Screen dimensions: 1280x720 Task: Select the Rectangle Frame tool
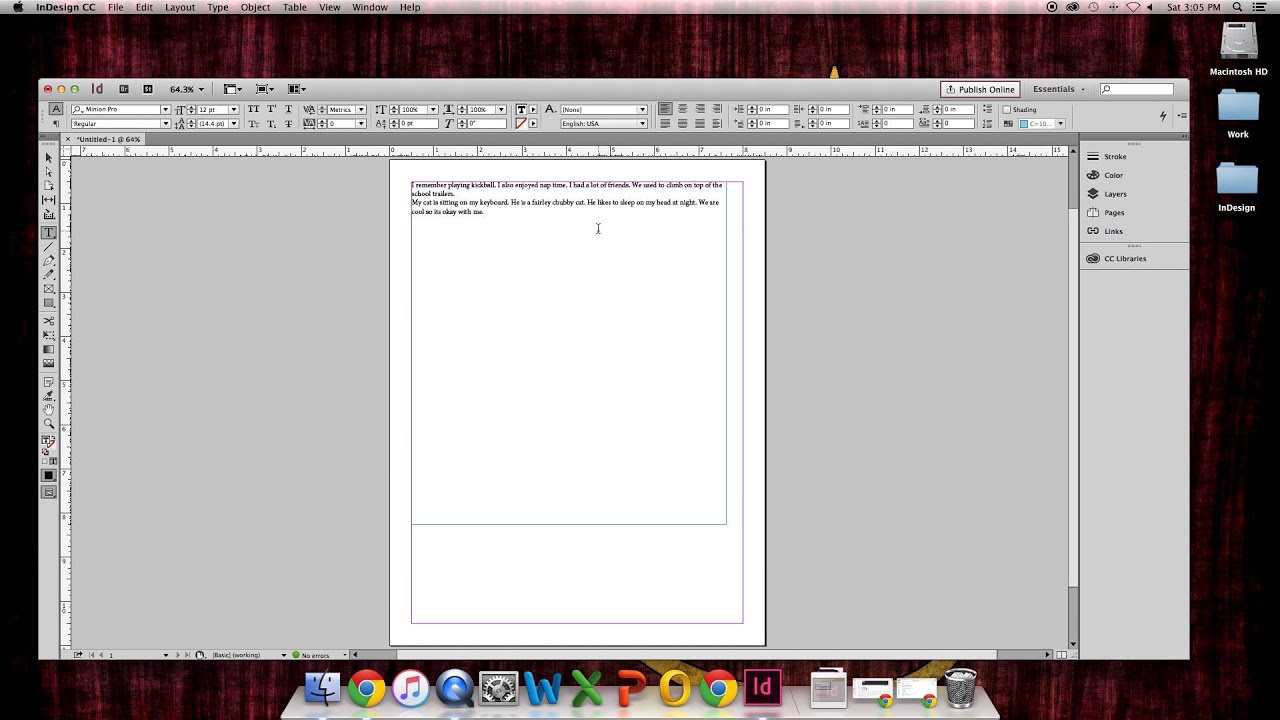pos(48,289)
